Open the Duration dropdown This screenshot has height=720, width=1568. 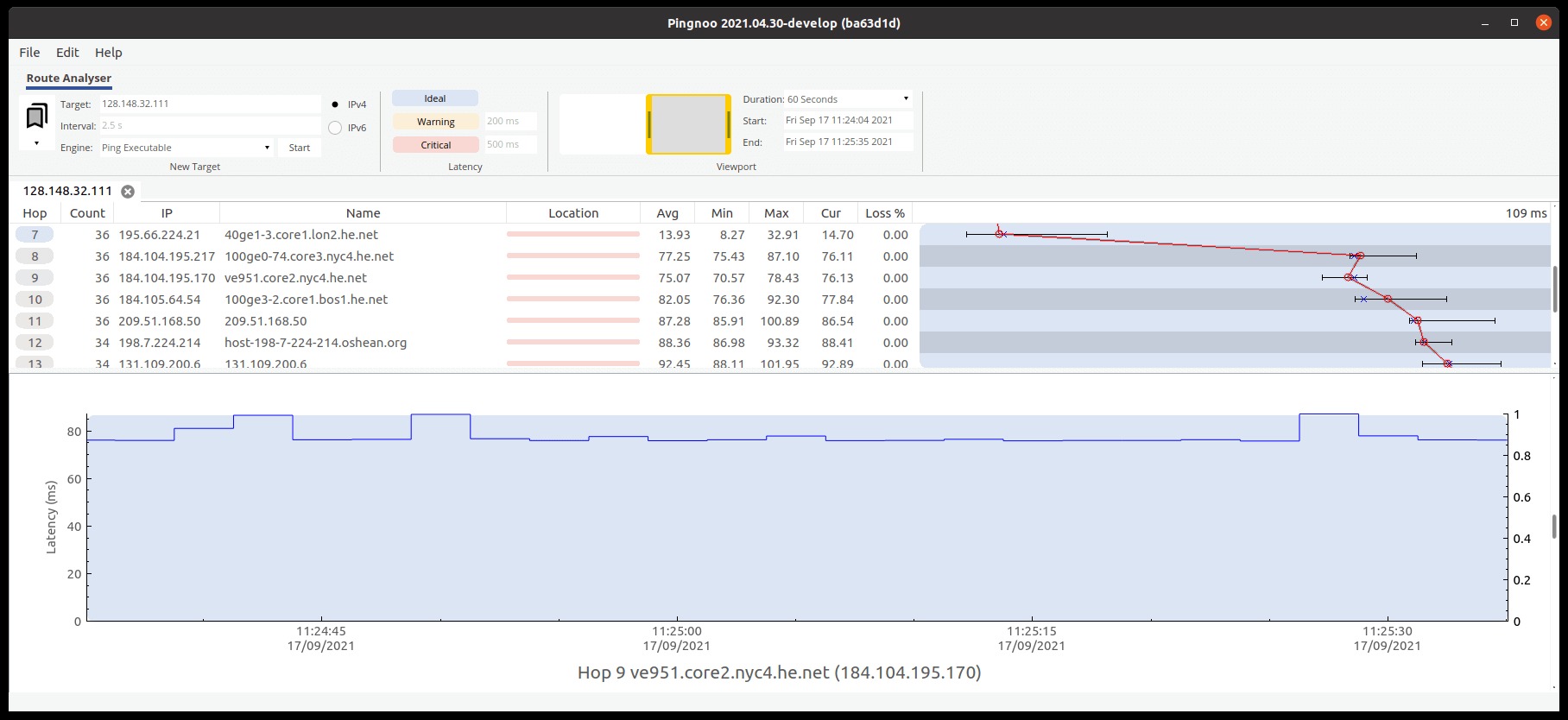(848, 99)
